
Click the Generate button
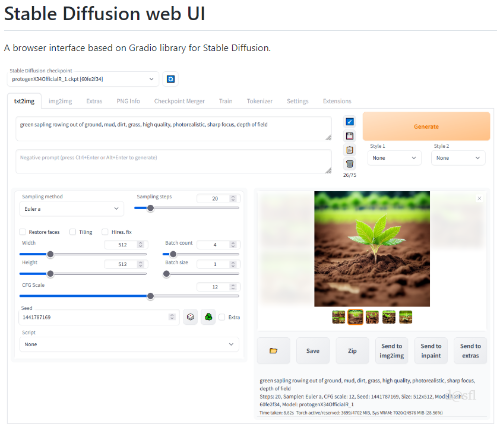click(x=426, y=126)
